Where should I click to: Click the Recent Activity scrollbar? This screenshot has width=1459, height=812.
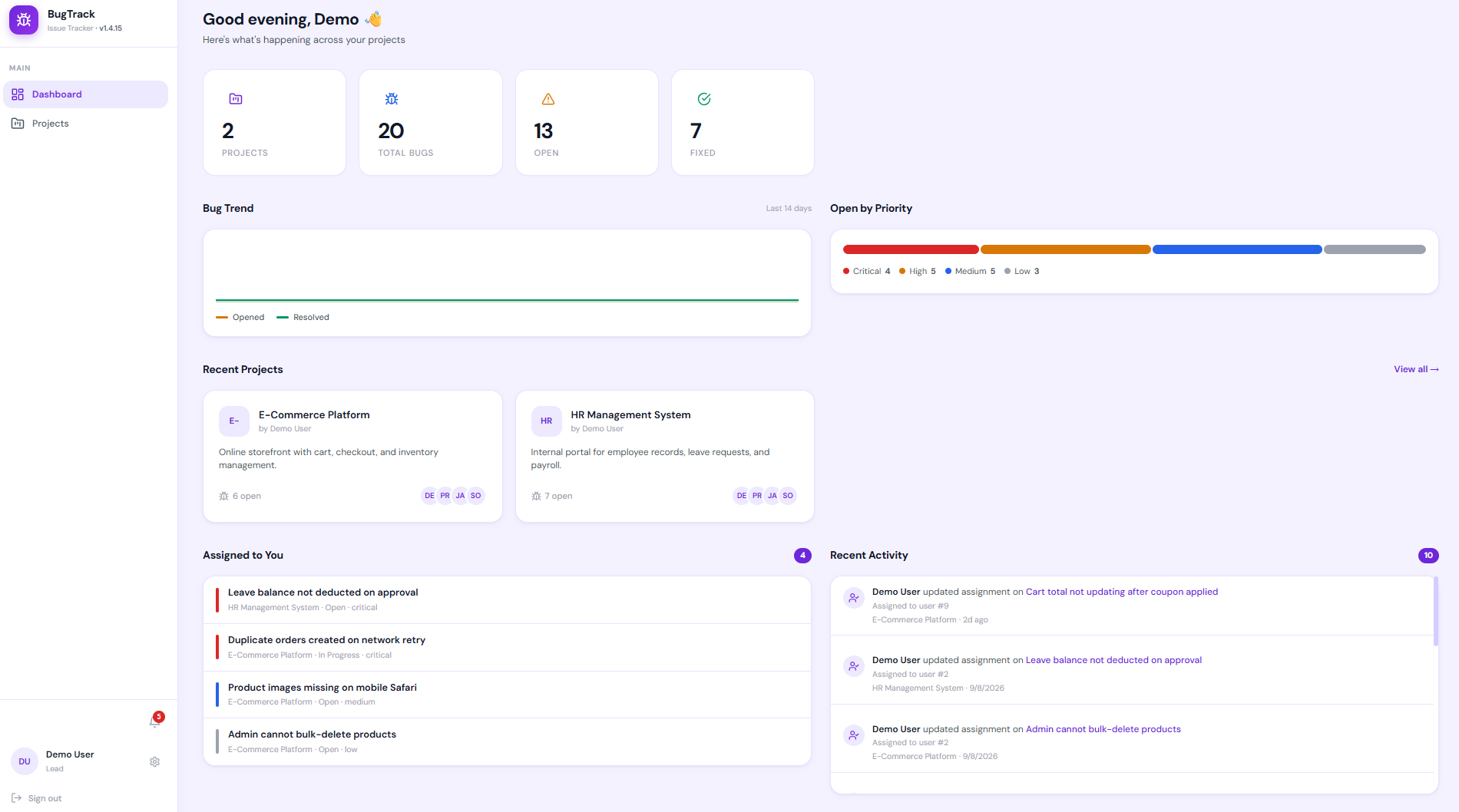click(1435, 612)
